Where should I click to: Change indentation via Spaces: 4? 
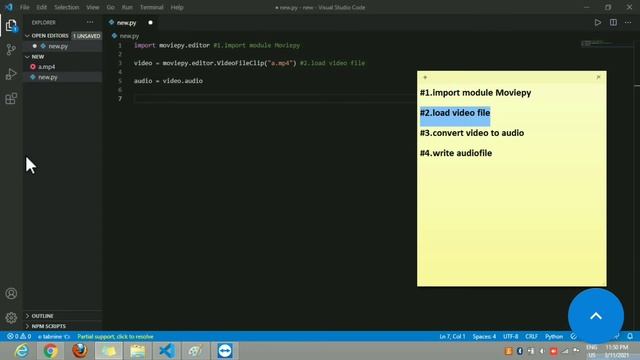point(484,337)
